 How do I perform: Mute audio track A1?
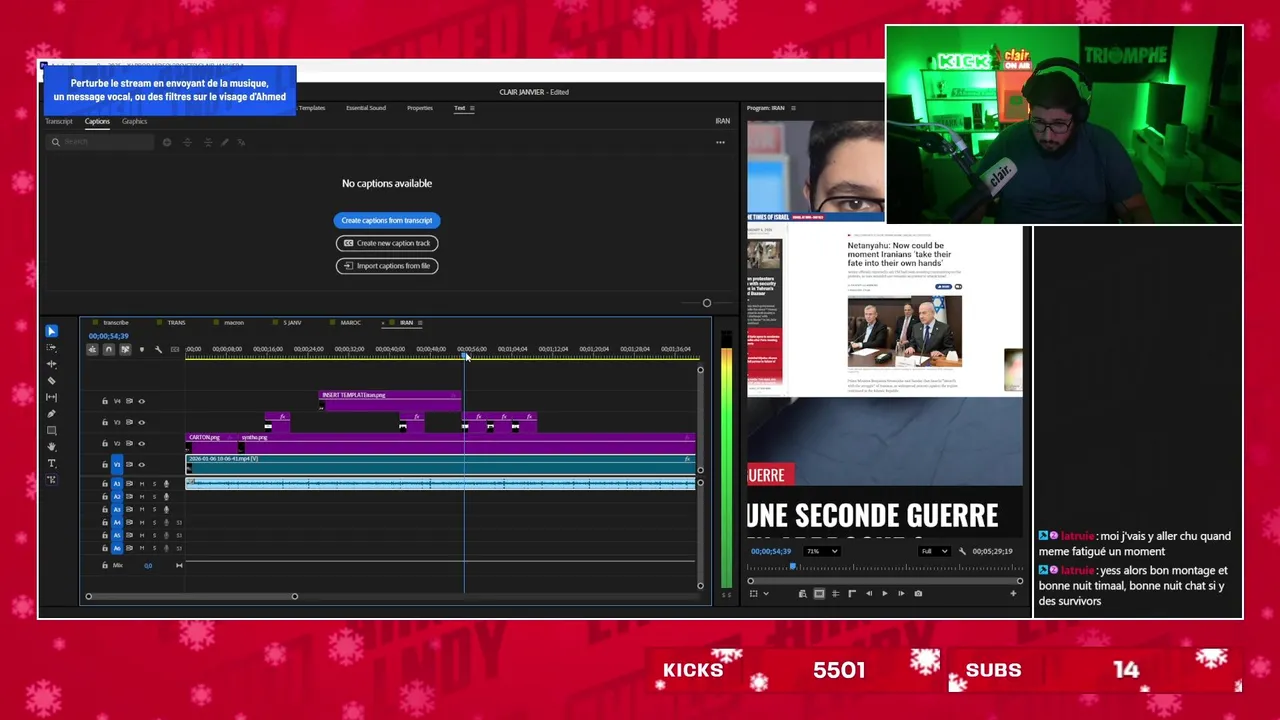141,484
